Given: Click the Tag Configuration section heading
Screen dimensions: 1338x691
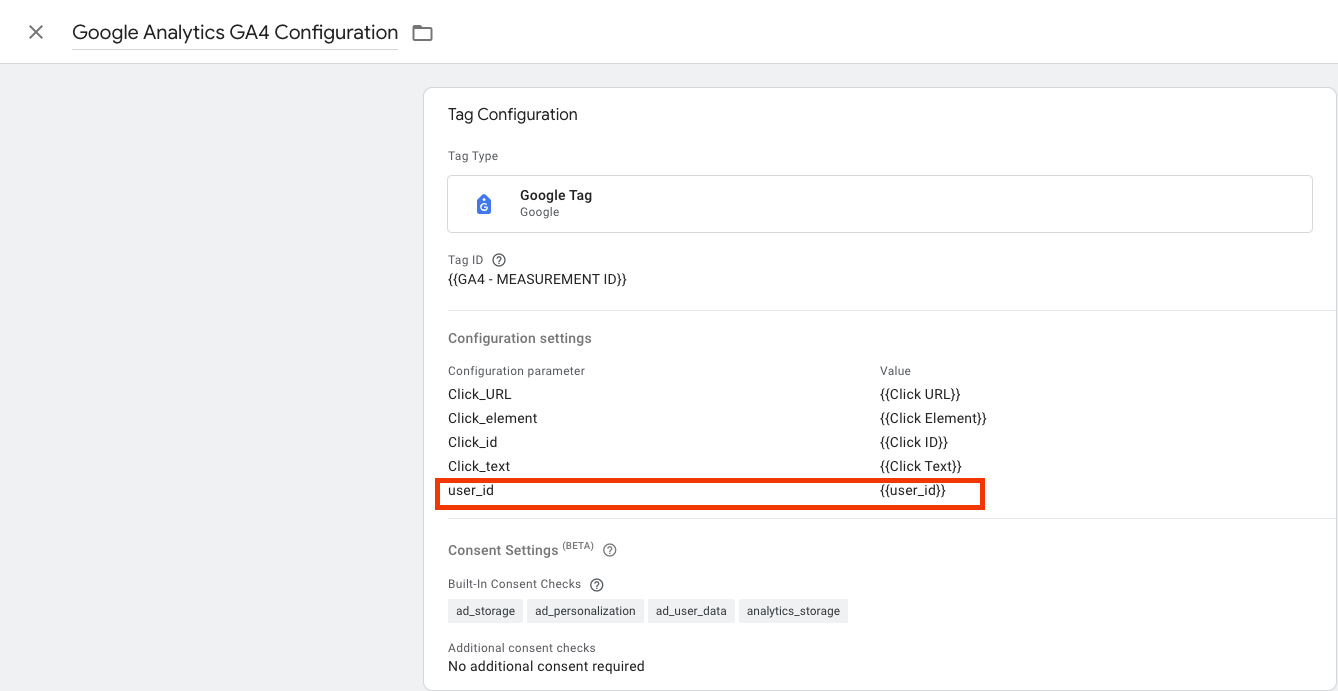Looking at the screenshot, I should coord(513,114).
